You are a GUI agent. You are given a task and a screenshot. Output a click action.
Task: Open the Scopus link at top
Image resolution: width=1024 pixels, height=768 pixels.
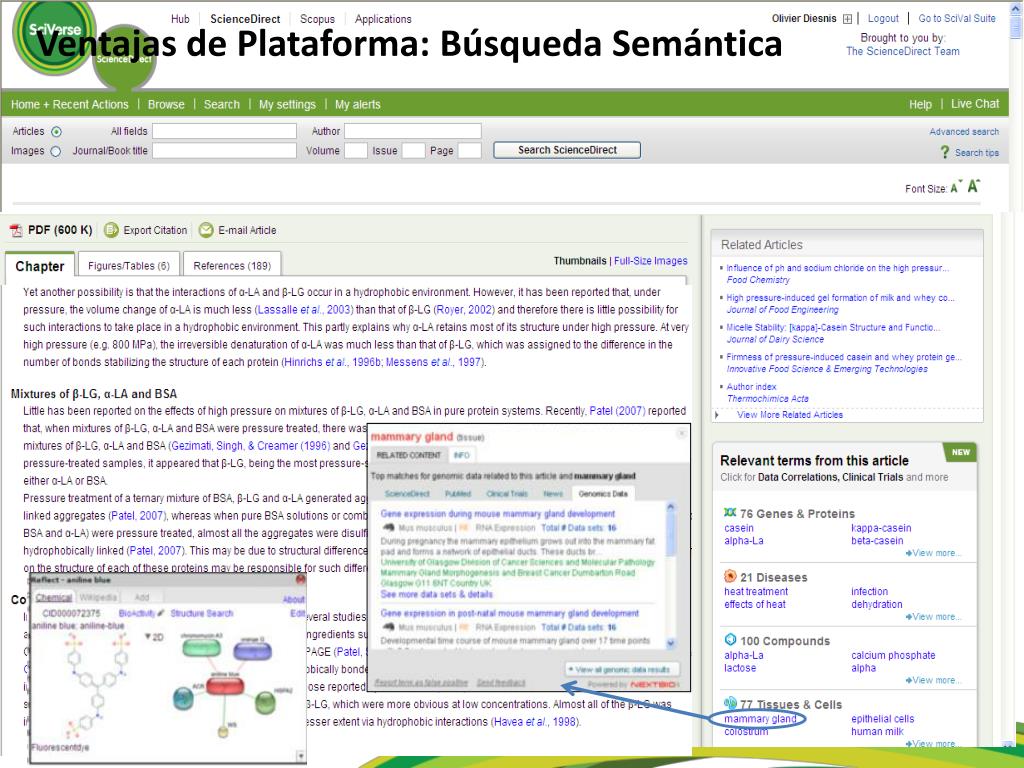[x=317, y=19]
